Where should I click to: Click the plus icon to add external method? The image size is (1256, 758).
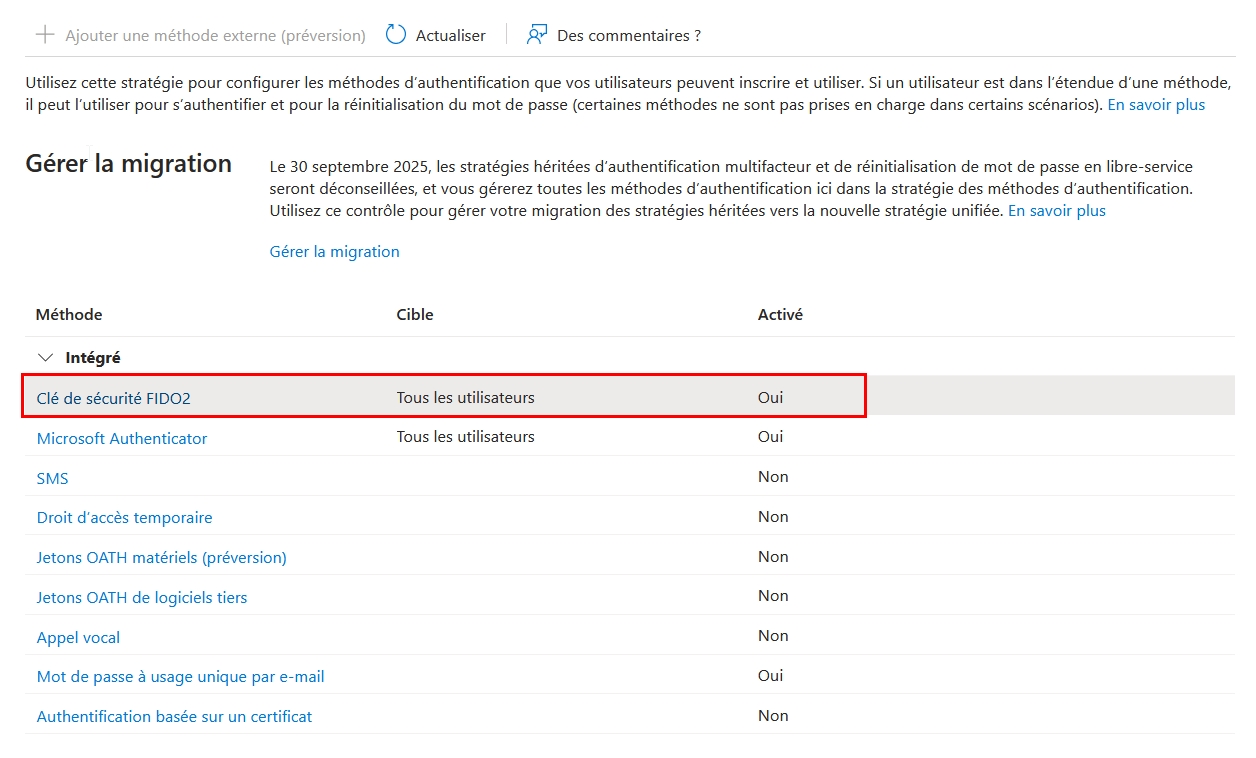pyautogui.click(x=44, y=35)
